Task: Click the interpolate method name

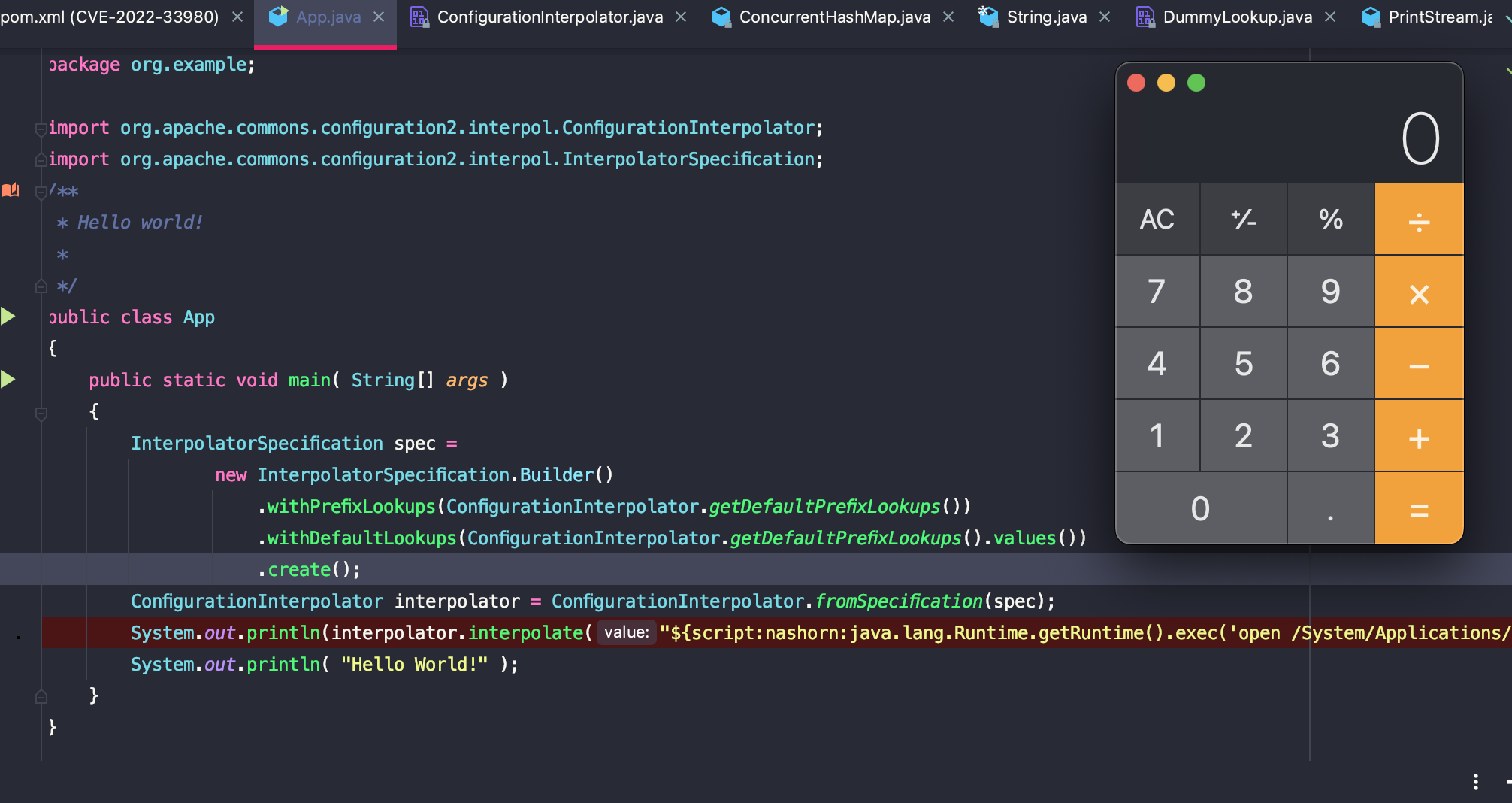Action: click(x=525, y=633)
